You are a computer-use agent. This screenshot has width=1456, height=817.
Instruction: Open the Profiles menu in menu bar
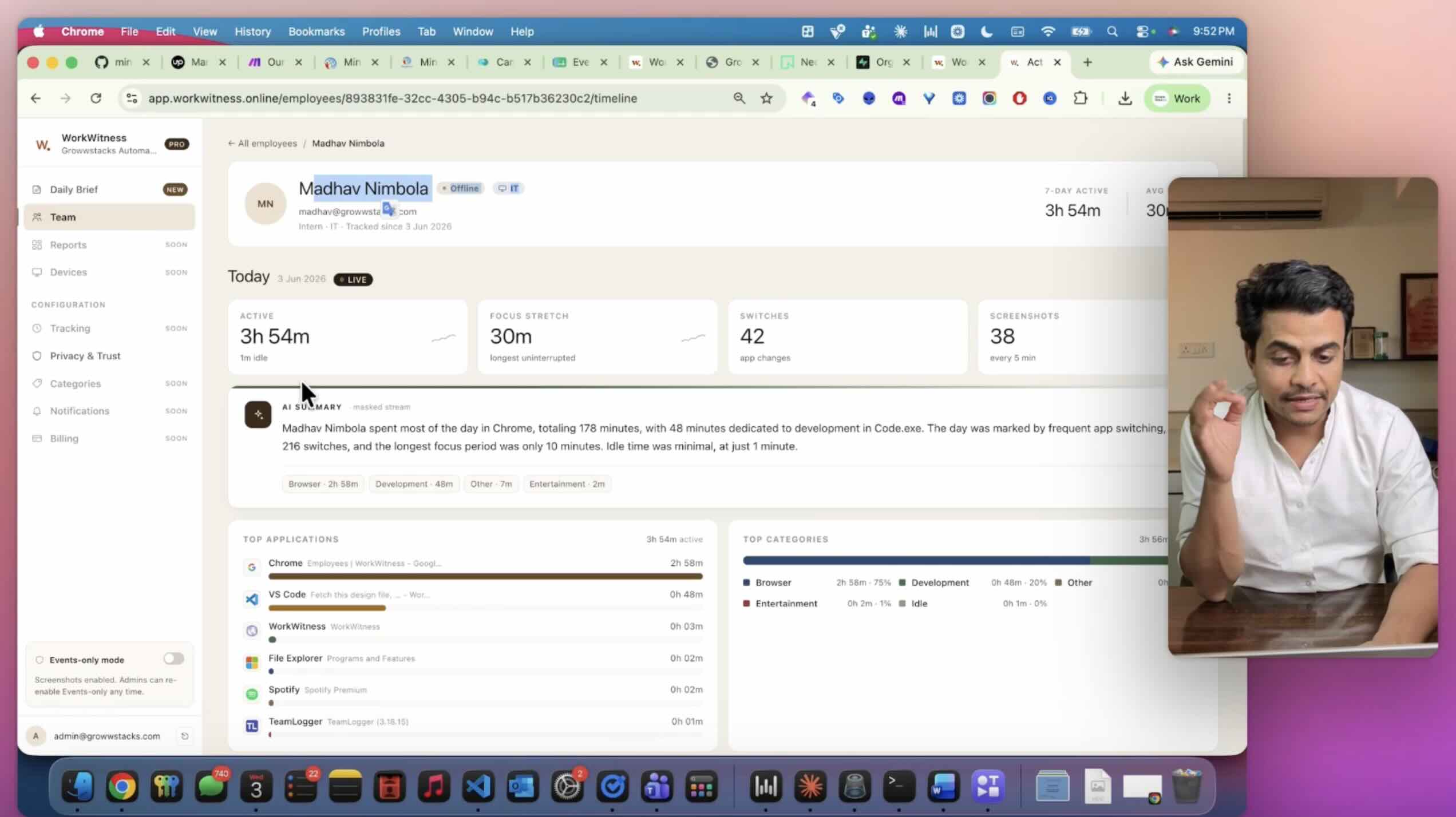381,31
